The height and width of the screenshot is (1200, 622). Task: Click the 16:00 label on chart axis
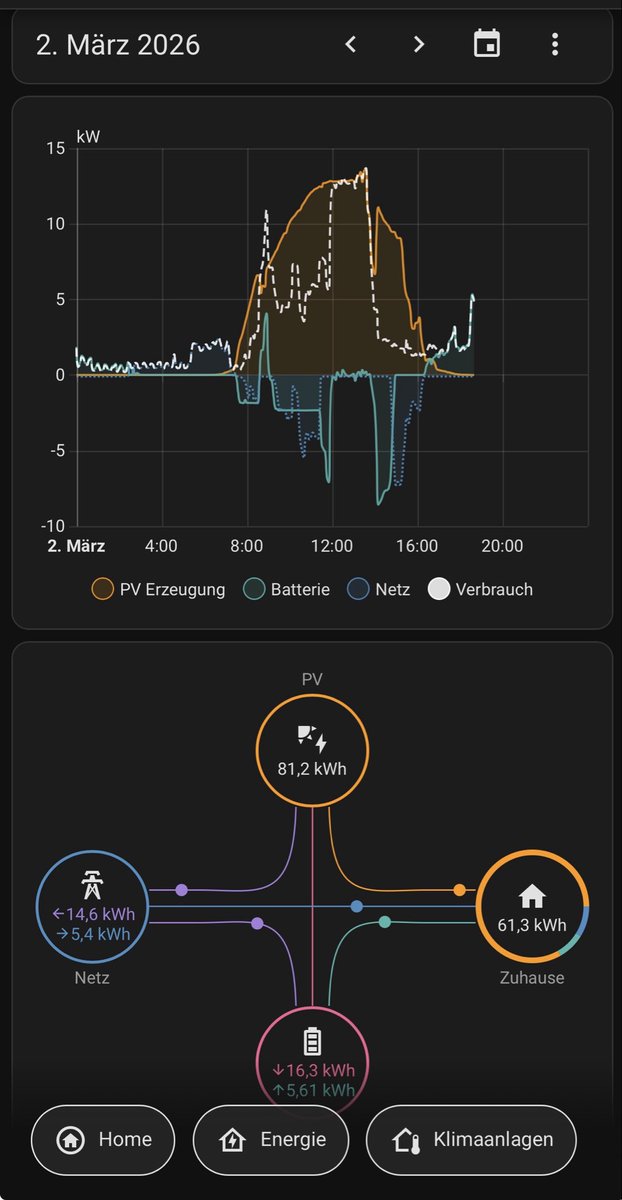pos(417,546)
